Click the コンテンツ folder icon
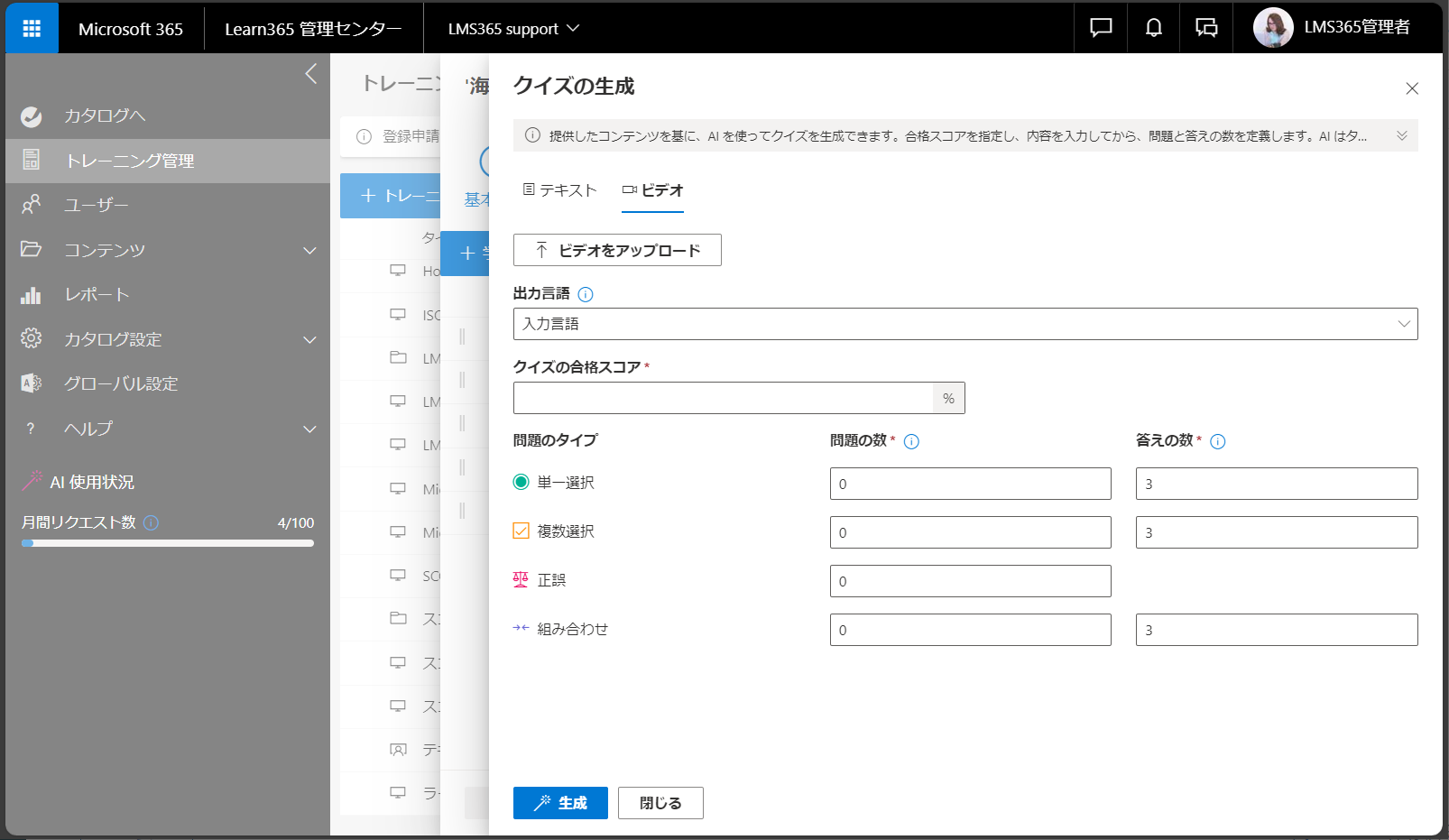1449x840 pixels. coord(32,249)
